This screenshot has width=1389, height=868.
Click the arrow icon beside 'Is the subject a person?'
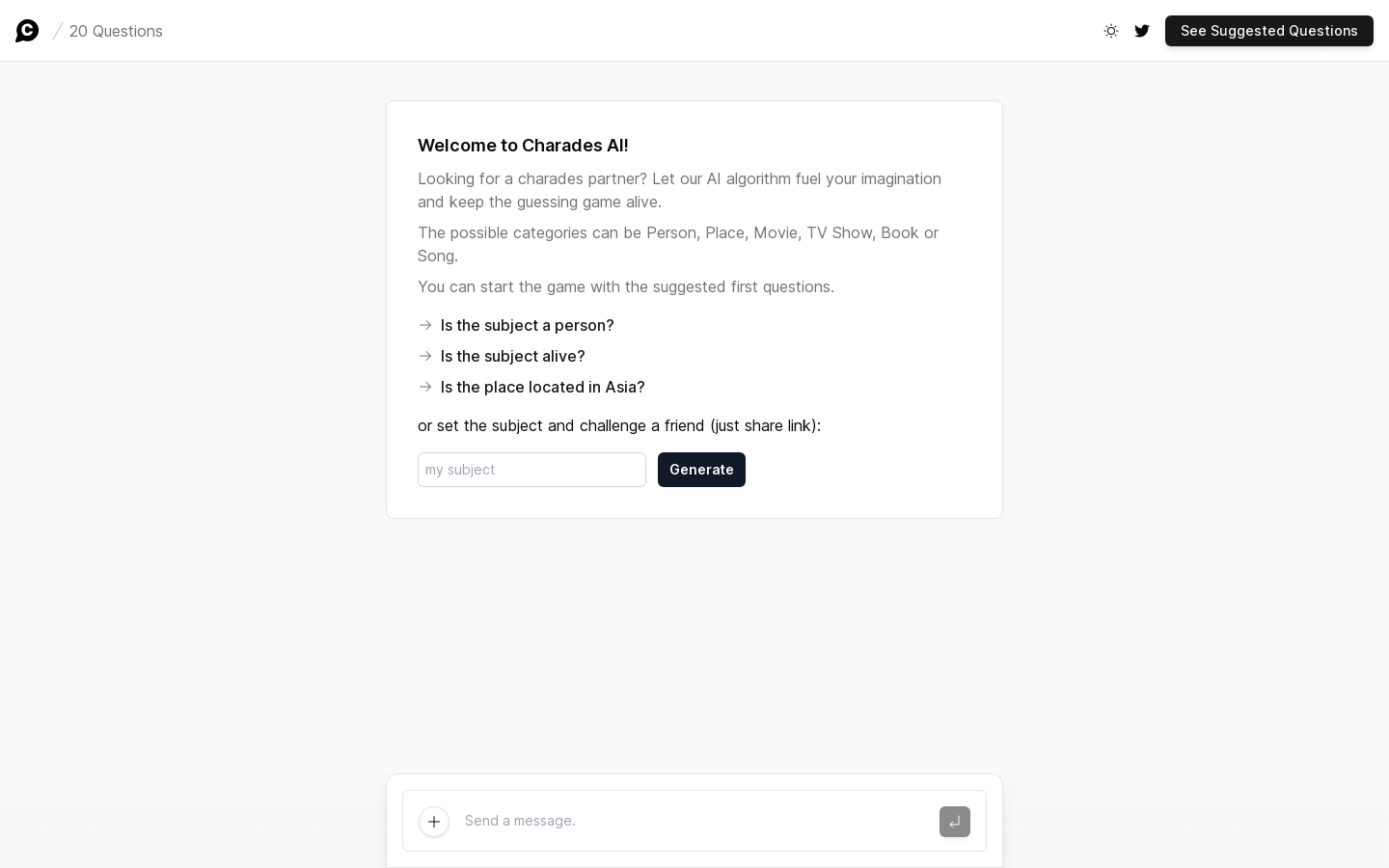[425, 325]
